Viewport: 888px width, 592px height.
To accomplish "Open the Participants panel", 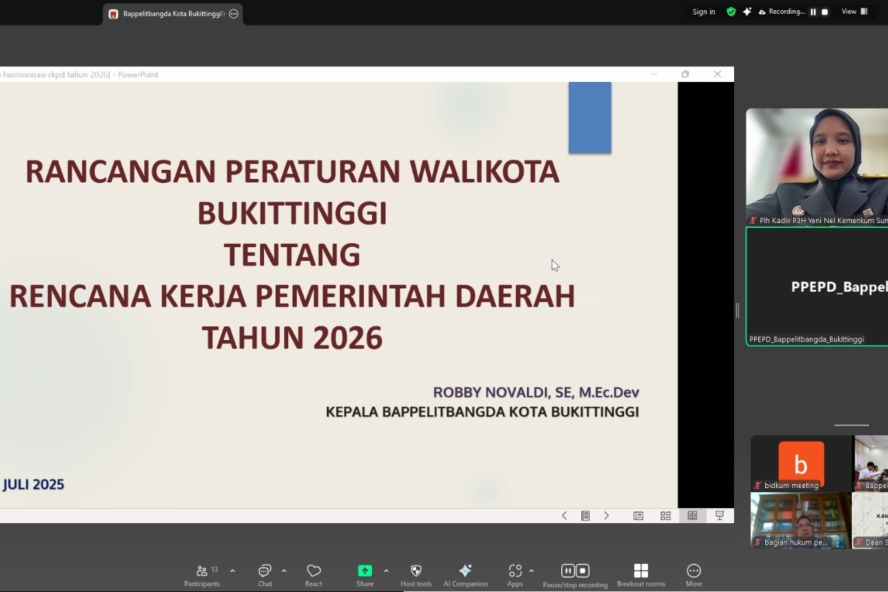I will click(x=201, y=572).
